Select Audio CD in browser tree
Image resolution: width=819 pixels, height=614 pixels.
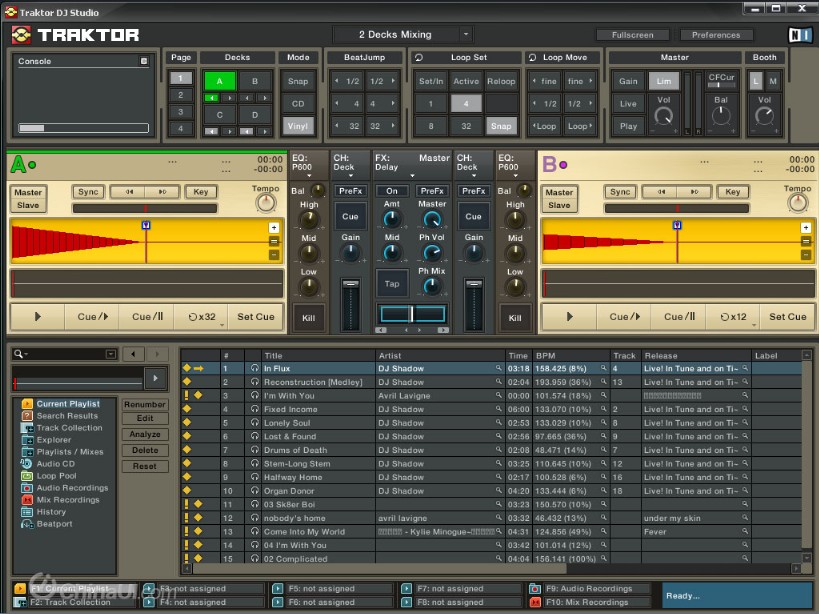click(56, 464)
